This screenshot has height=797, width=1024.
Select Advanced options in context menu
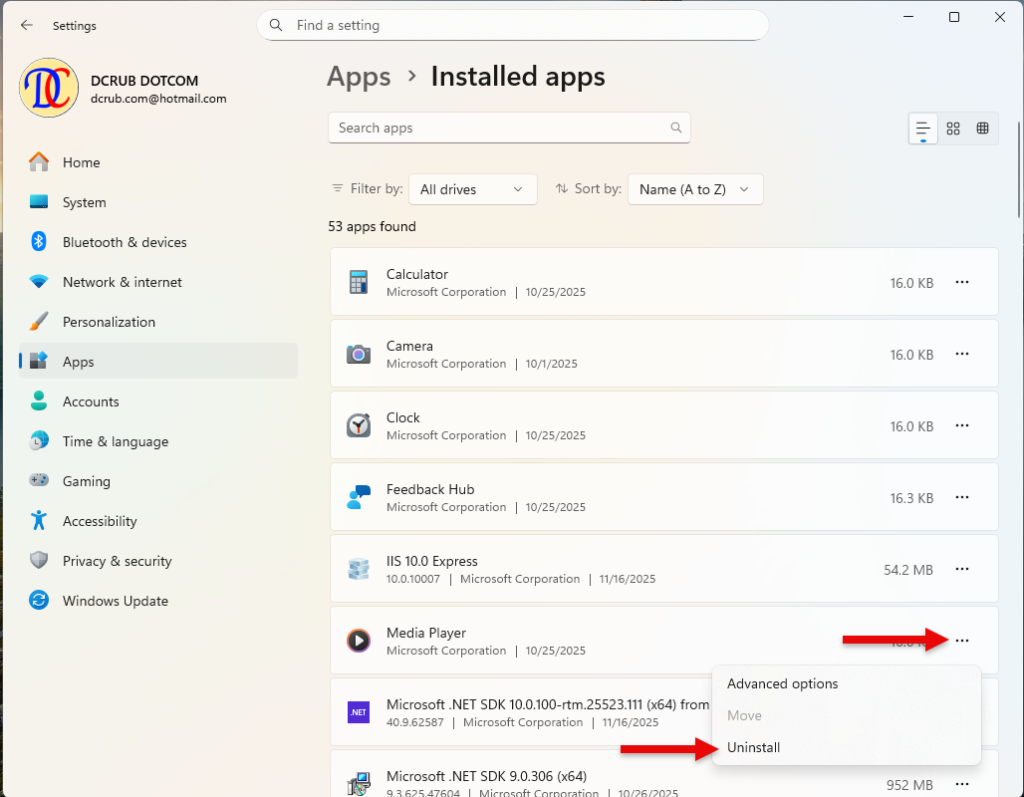click(x=782, y=684)
